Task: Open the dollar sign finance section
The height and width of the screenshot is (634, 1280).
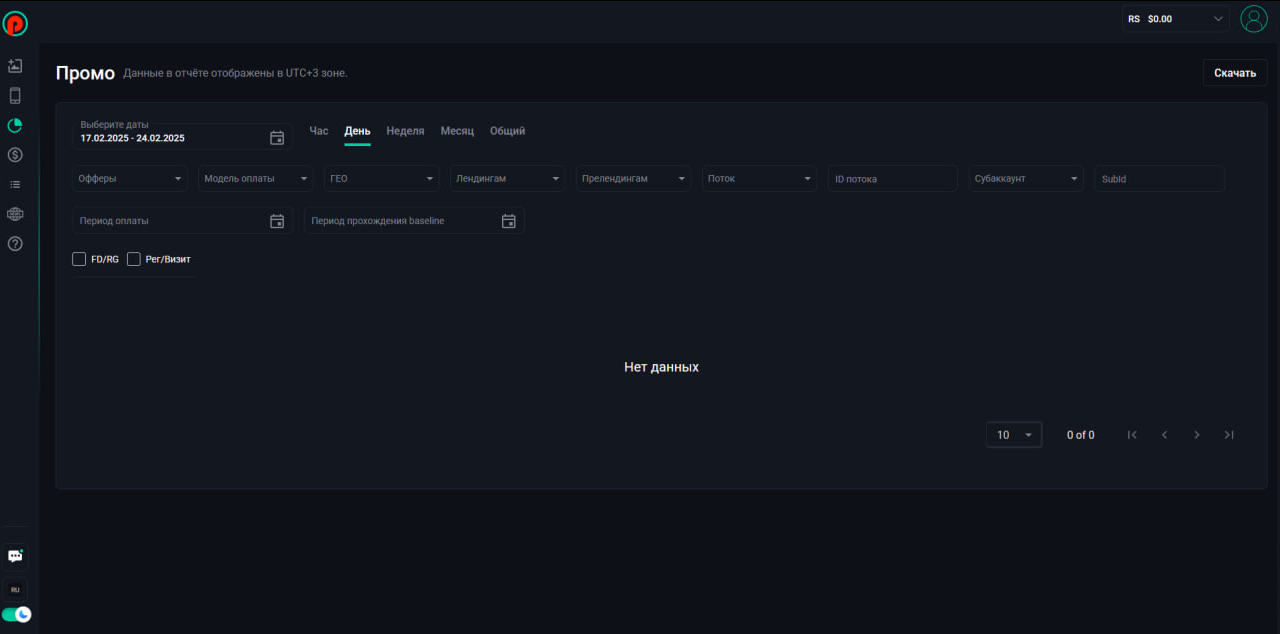Action: pos(15,155)
